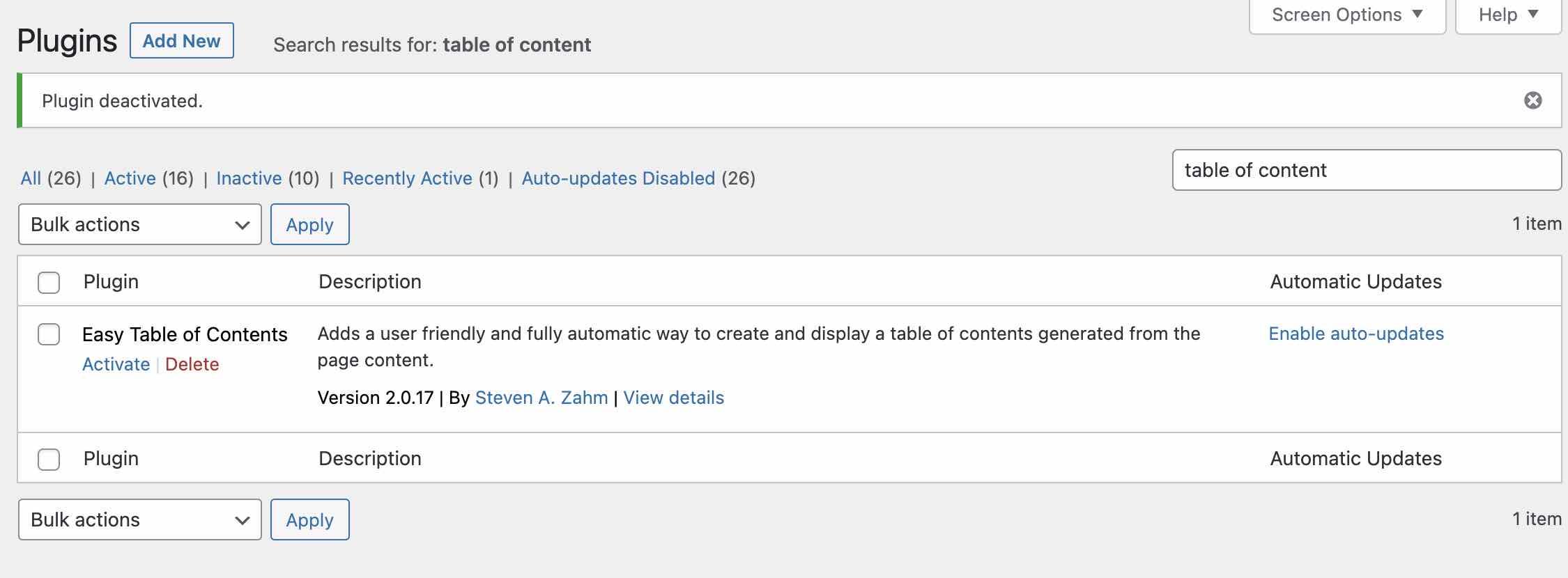Open the bottom Bulk actions dropdown
Viewport: 1568px width, 578px height.
tap(140, 520)
